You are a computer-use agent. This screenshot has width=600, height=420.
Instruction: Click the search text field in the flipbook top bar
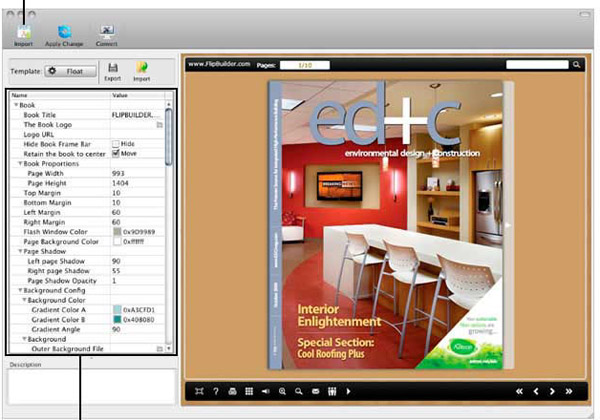point(537,65)
